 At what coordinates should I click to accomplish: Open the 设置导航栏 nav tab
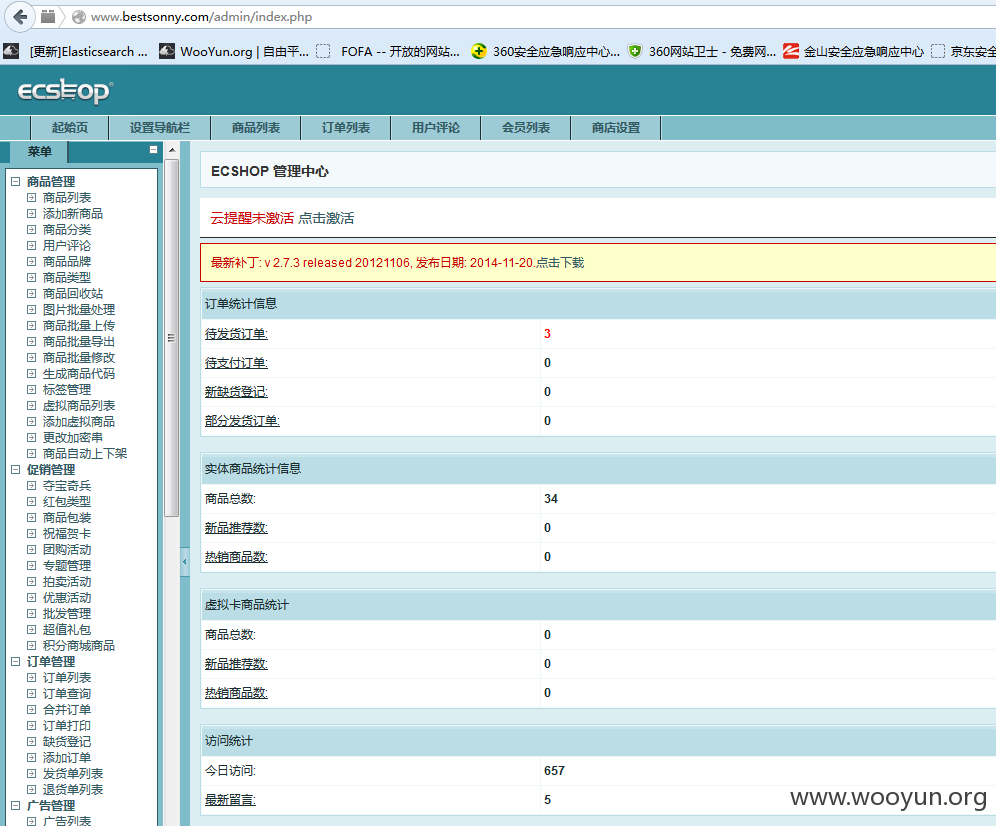pyautogui.click(x=160, y=128)
